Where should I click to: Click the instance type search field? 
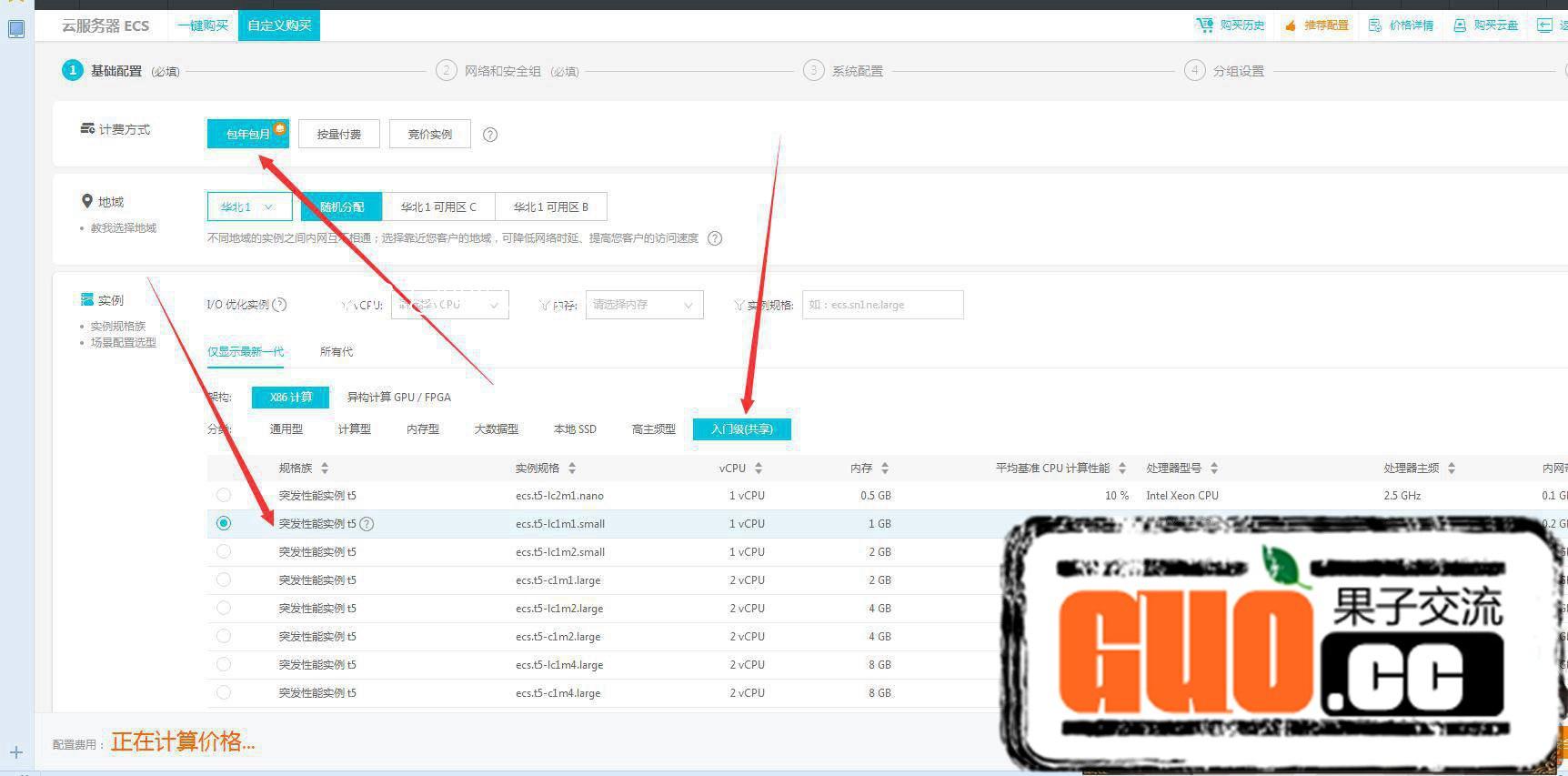[x=881, y=305]
